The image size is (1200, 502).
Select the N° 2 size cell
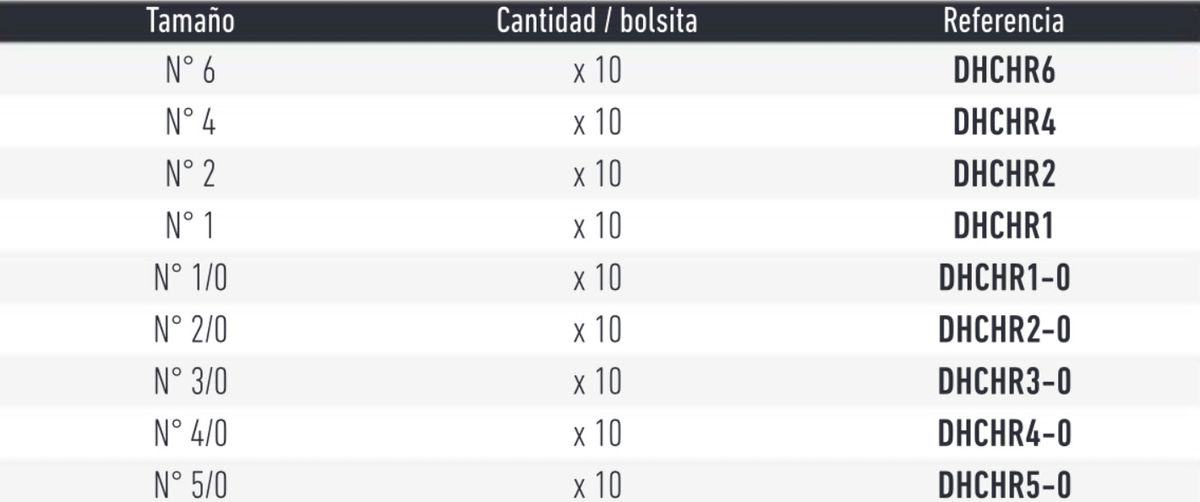190,174
